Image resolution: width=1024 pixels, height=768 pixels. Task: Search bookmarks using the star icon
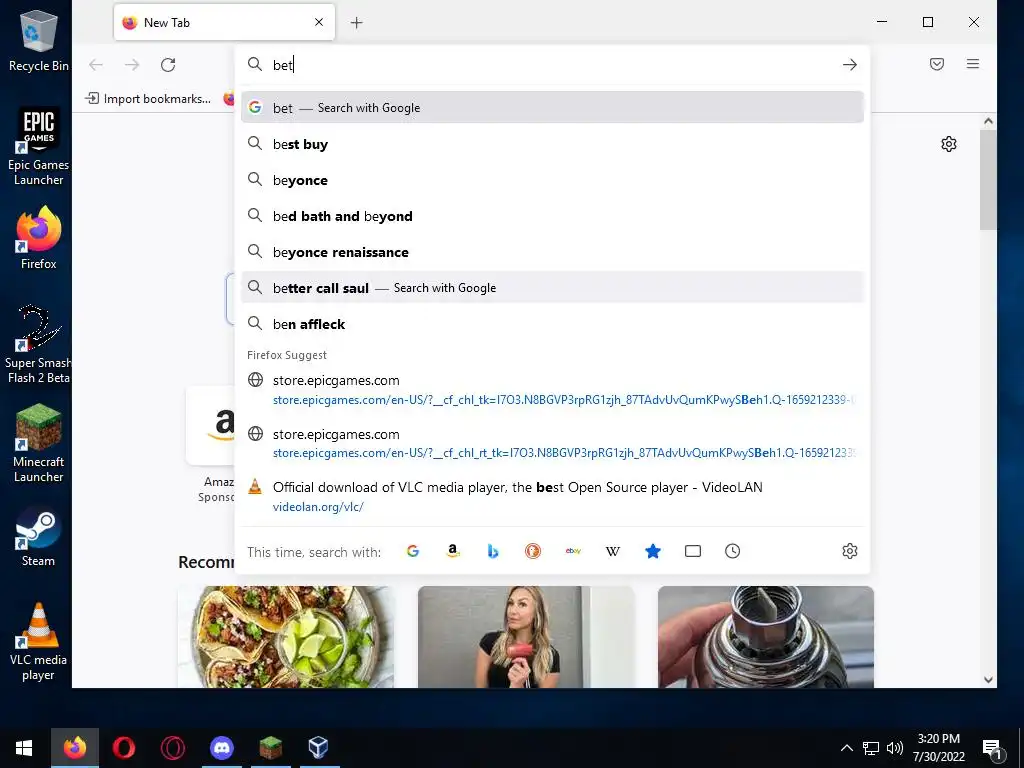point(652,551)
